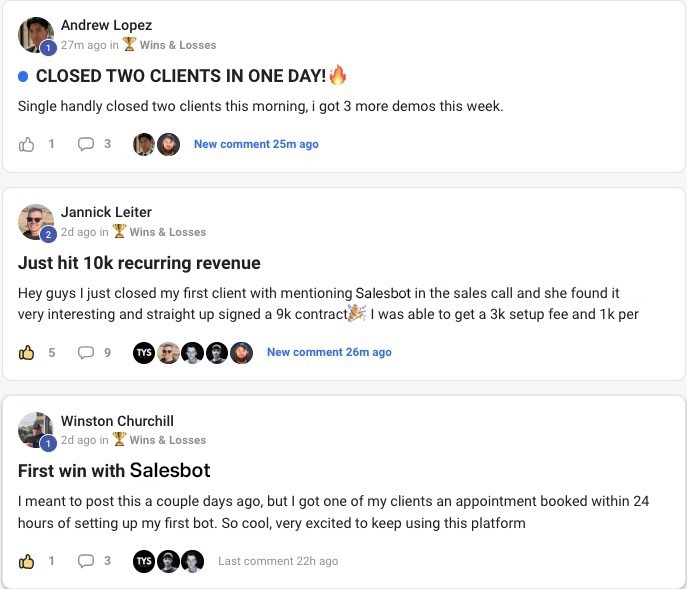Click TYS commenter avatar on Jannick's post
The image size is (687, 589).
144,353
